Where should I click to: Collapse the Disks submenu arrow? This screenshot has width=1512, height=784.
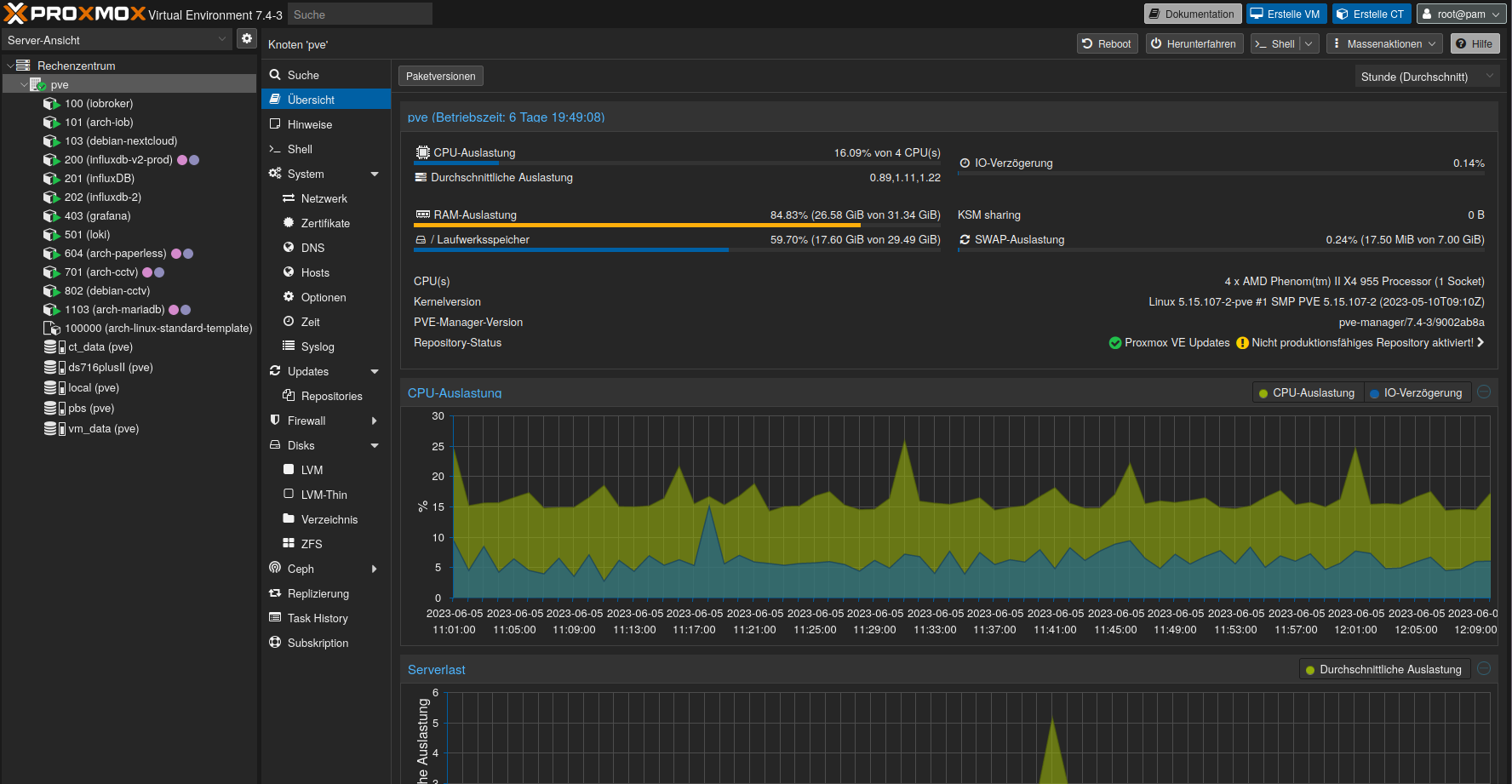coord(375,445)
